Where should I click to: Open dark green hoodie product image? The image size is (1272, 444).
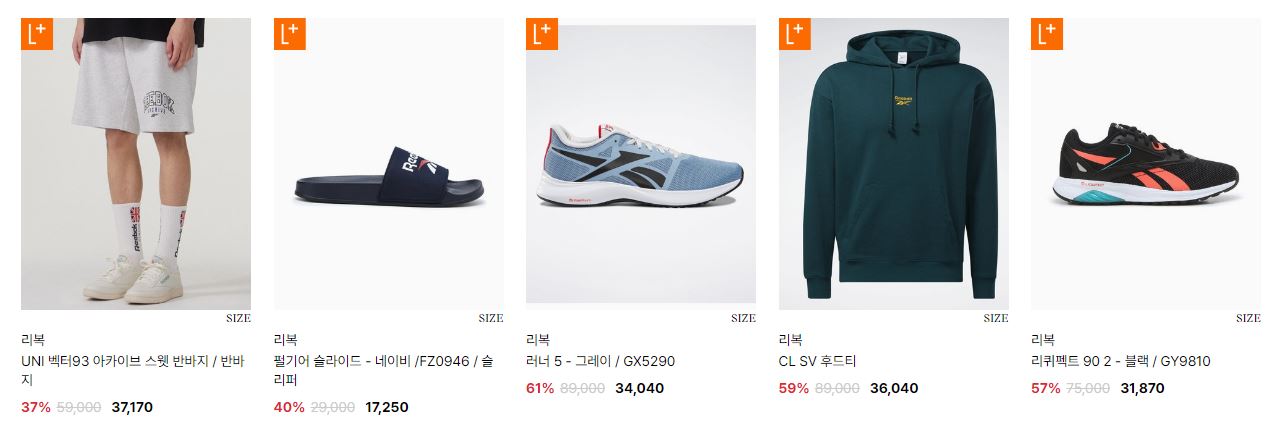pos(894,164)
